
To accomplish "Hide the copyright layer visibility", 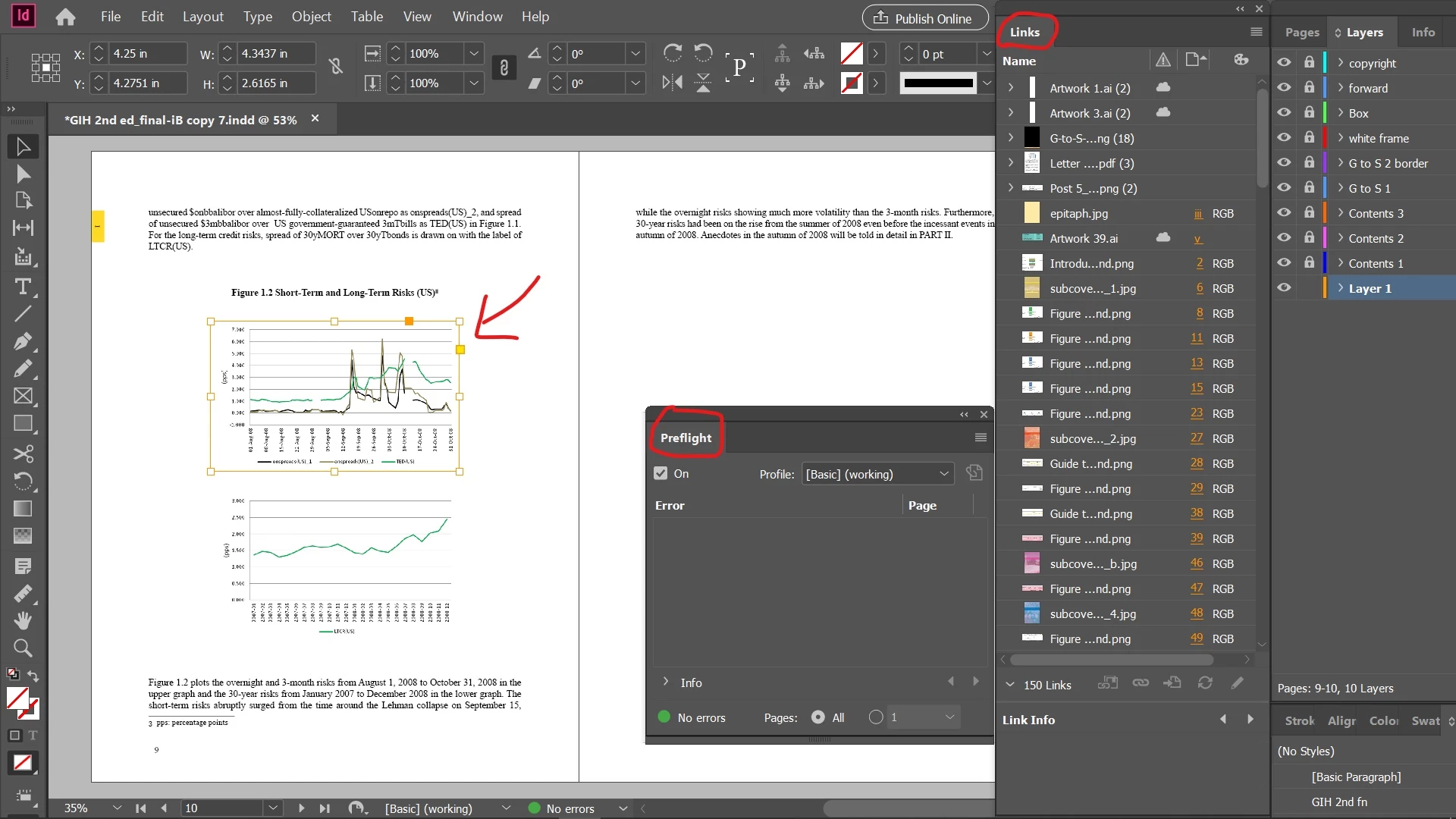I will pos(1284,63).
